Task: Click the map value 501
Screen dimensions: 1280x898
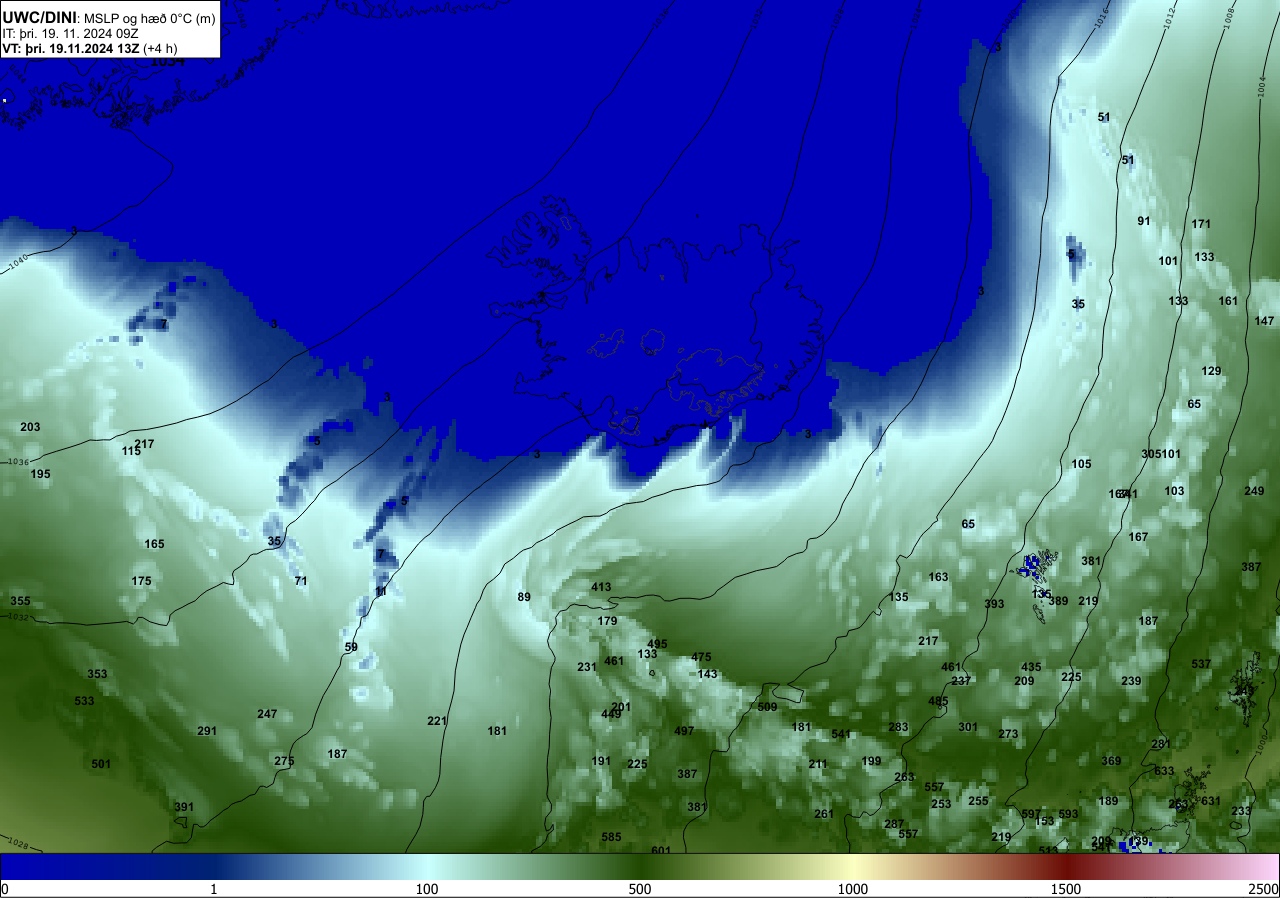Action: [101, 764]
